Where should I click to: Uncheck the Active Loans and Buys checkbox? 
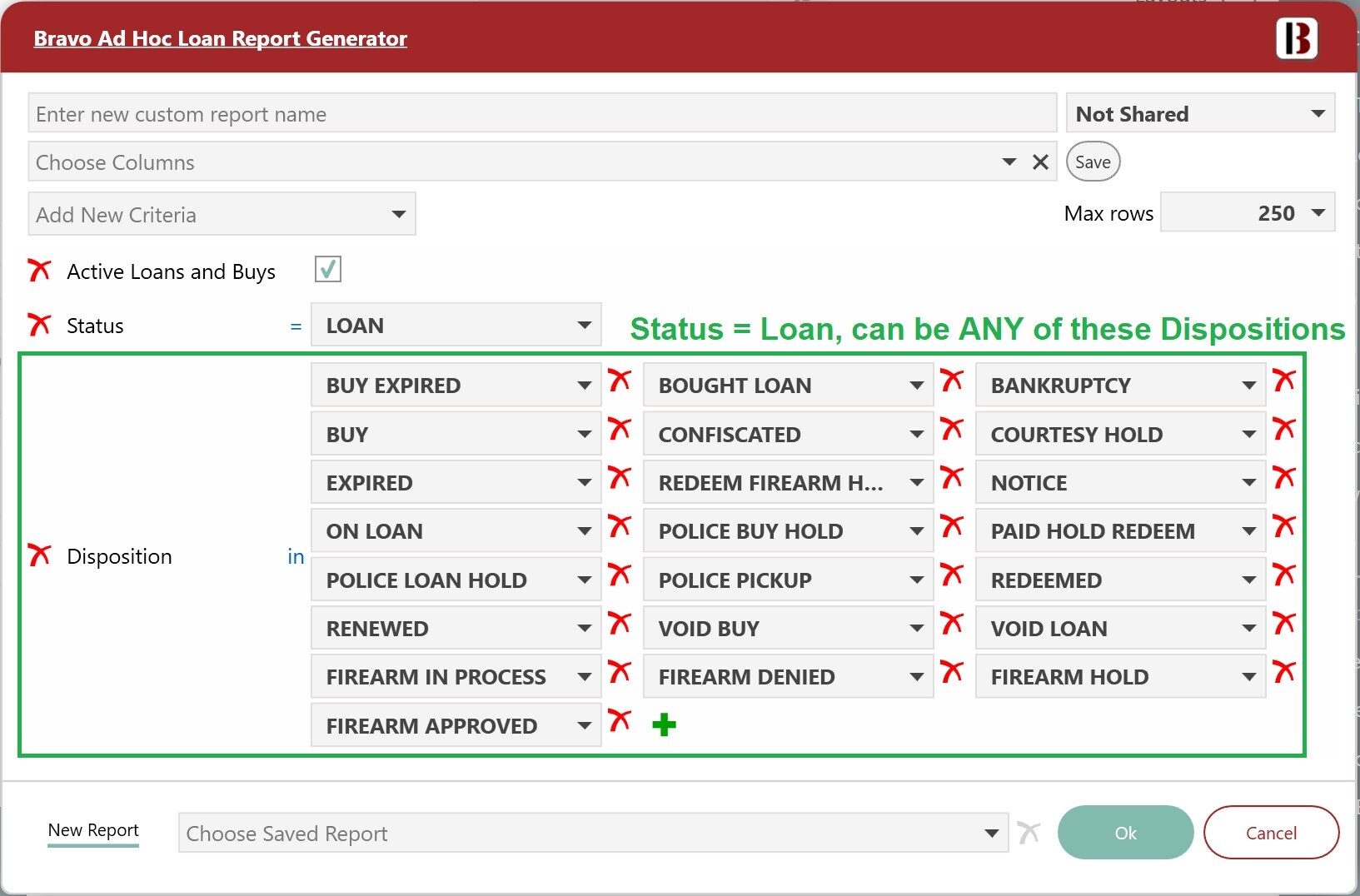[x=327, y=269]
